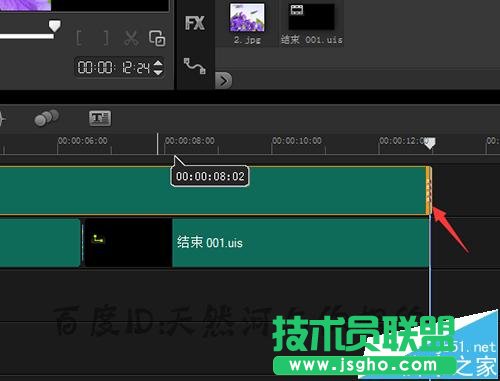The image size is (500, 381).
Task: Open the path motion category icon
Action: click(195, 66)
